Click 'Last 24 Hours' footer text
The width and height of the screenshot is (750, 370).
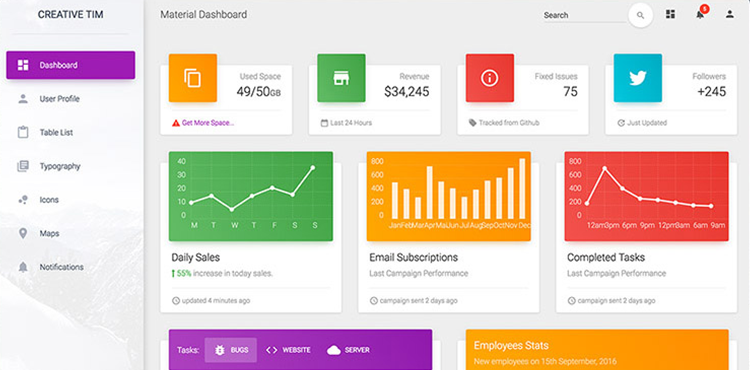pyautogui.click(x=351, y=123)
